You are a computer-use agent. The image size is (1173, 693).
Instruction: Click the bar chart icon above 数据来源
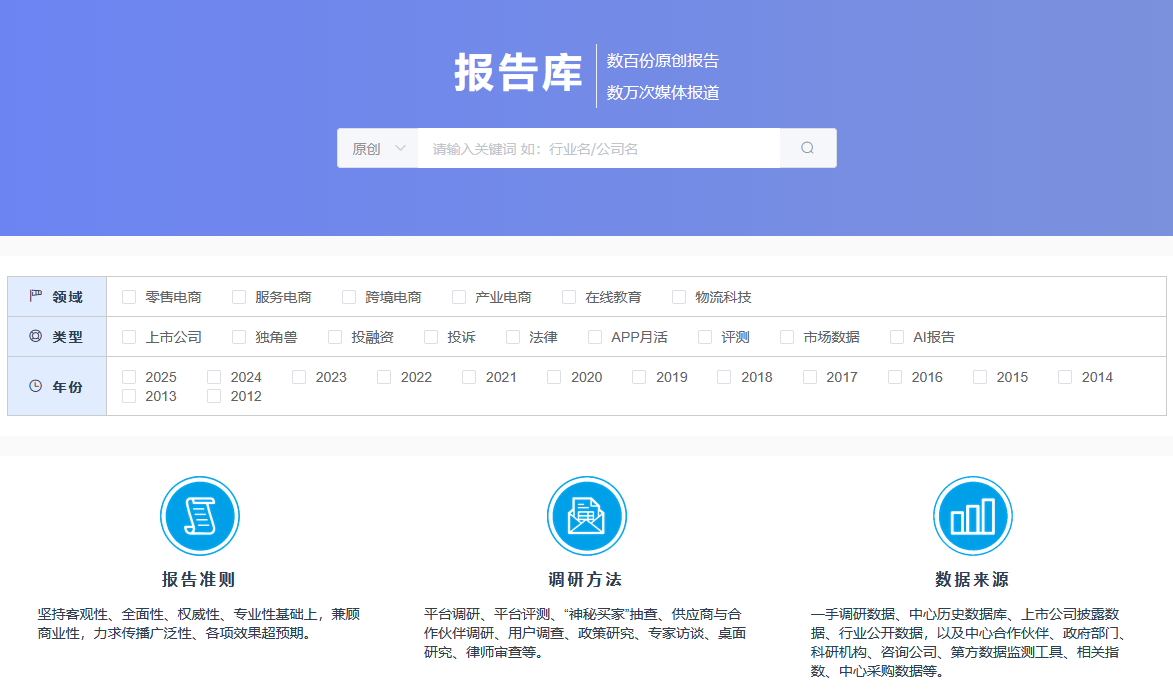click(x=972, y=515)
